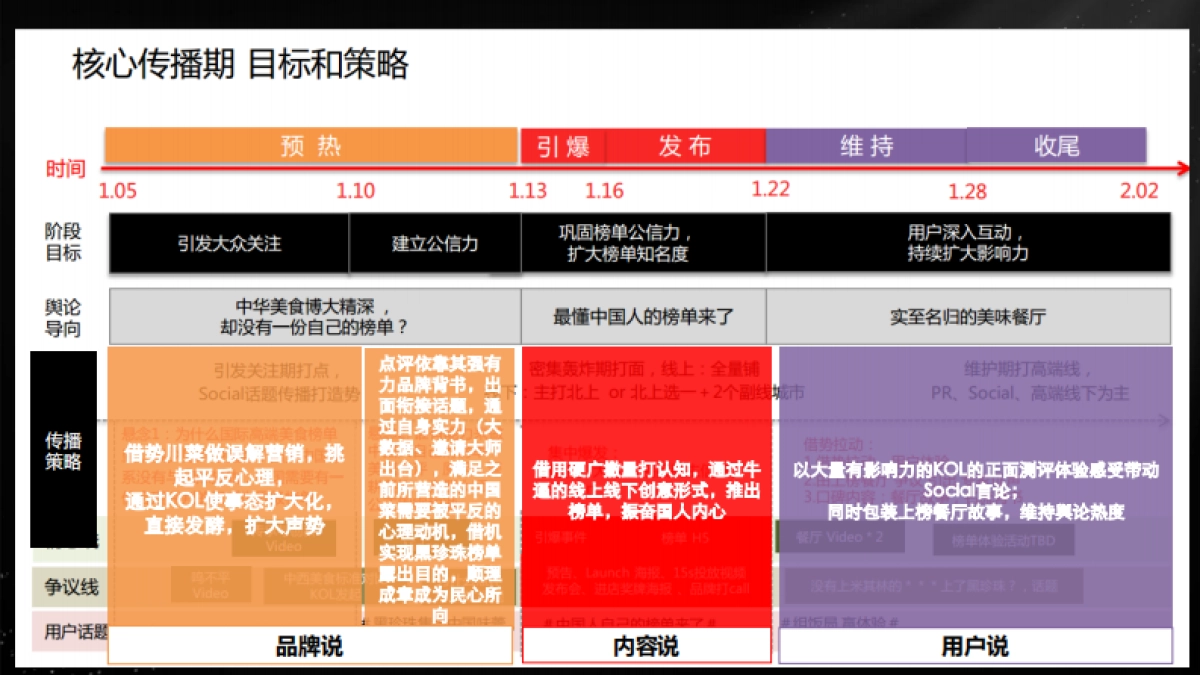Click the orange 预热 phase bar
The height and width of the screenshot is (675, 1200).
[310, 145]
